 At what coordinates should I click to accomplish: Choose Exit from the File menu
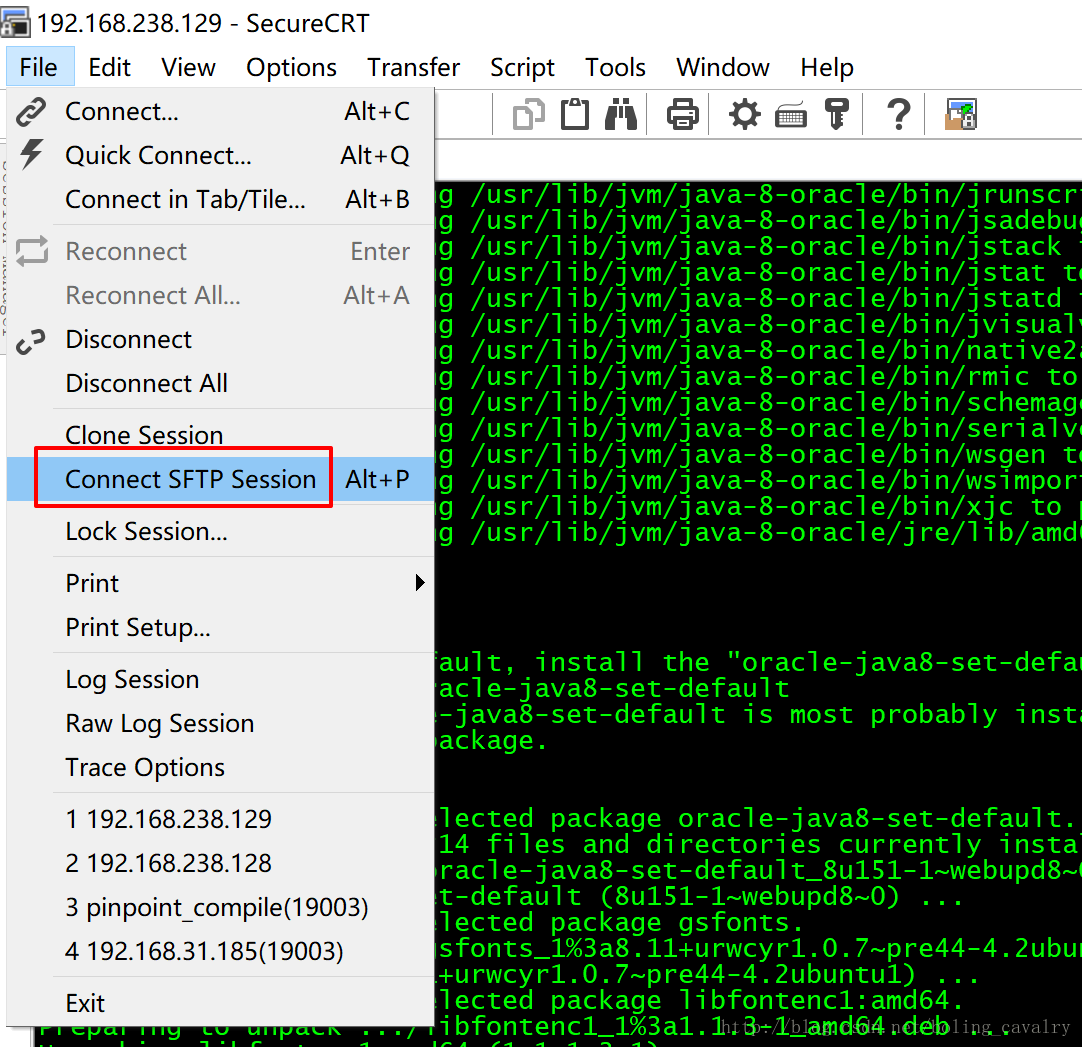[220, 1004]
